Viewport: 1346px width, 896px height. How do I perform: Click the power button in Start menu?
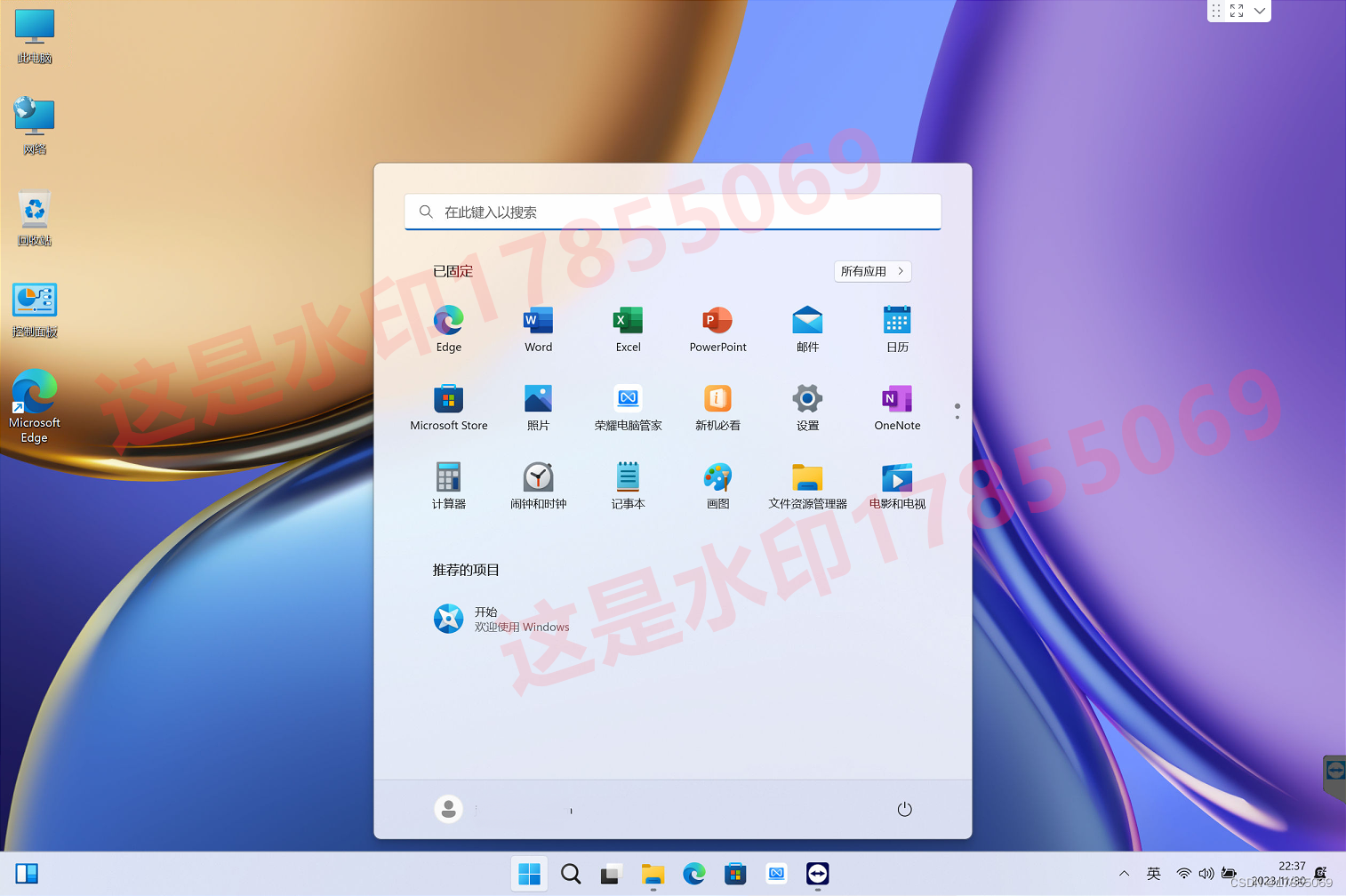(904, 809)
